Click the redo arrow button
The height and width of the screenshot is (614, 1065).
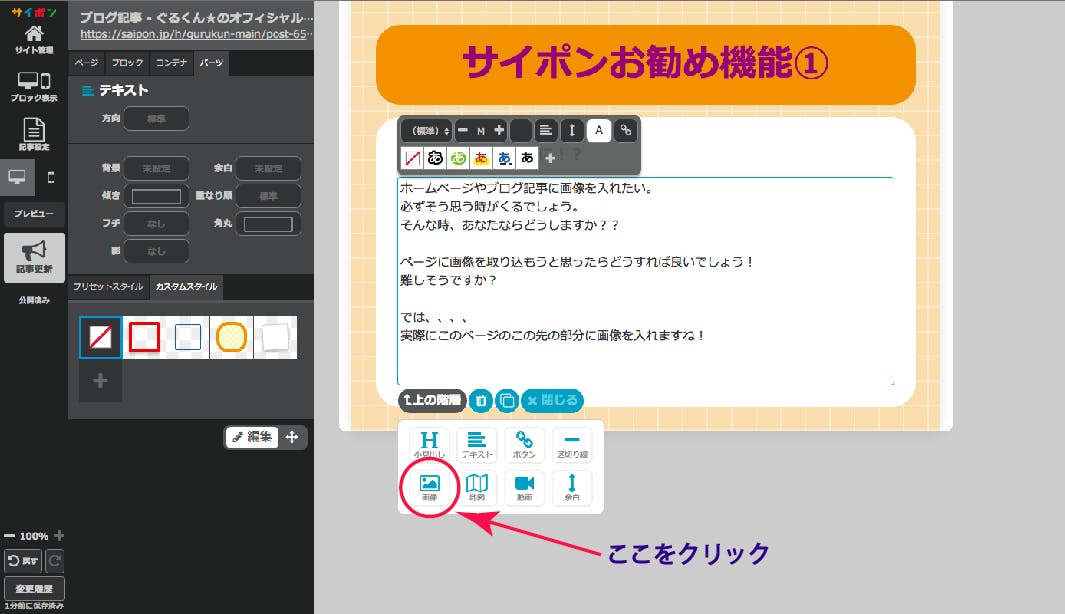(55, 561)
